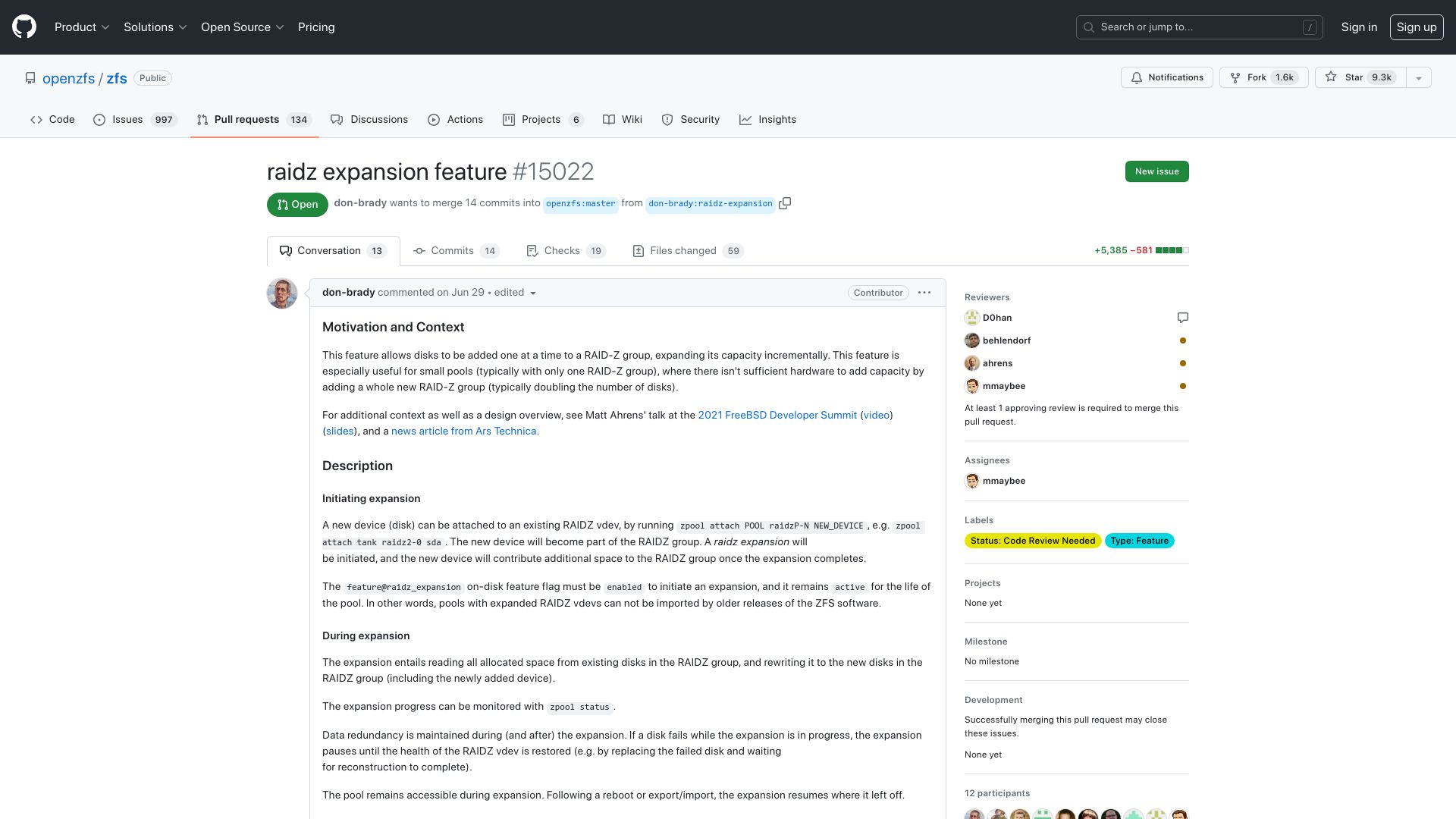
Task: Star the zfs repository
Action: point(1360,77)
